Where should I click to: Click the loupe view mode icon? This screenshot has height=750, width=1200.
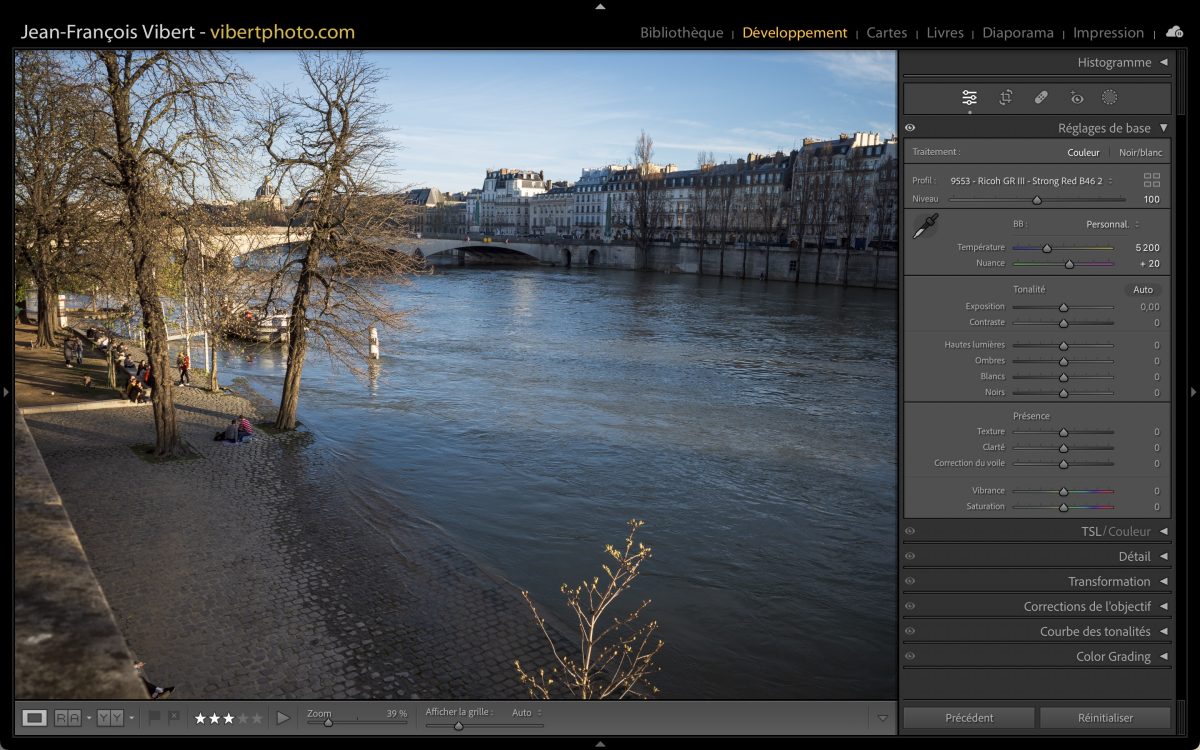click(35, 718)
